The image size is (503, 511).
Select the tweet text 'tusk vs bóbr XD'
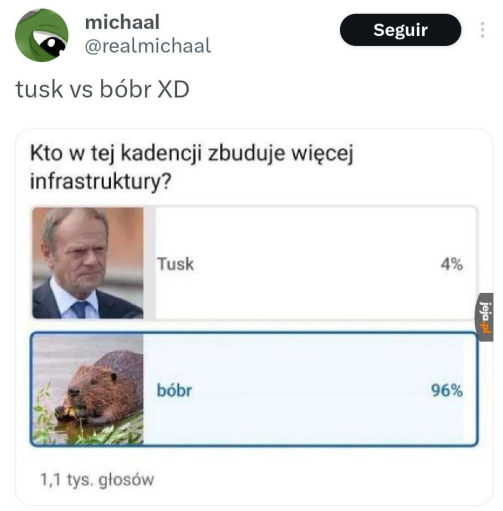tap(103, 89)
